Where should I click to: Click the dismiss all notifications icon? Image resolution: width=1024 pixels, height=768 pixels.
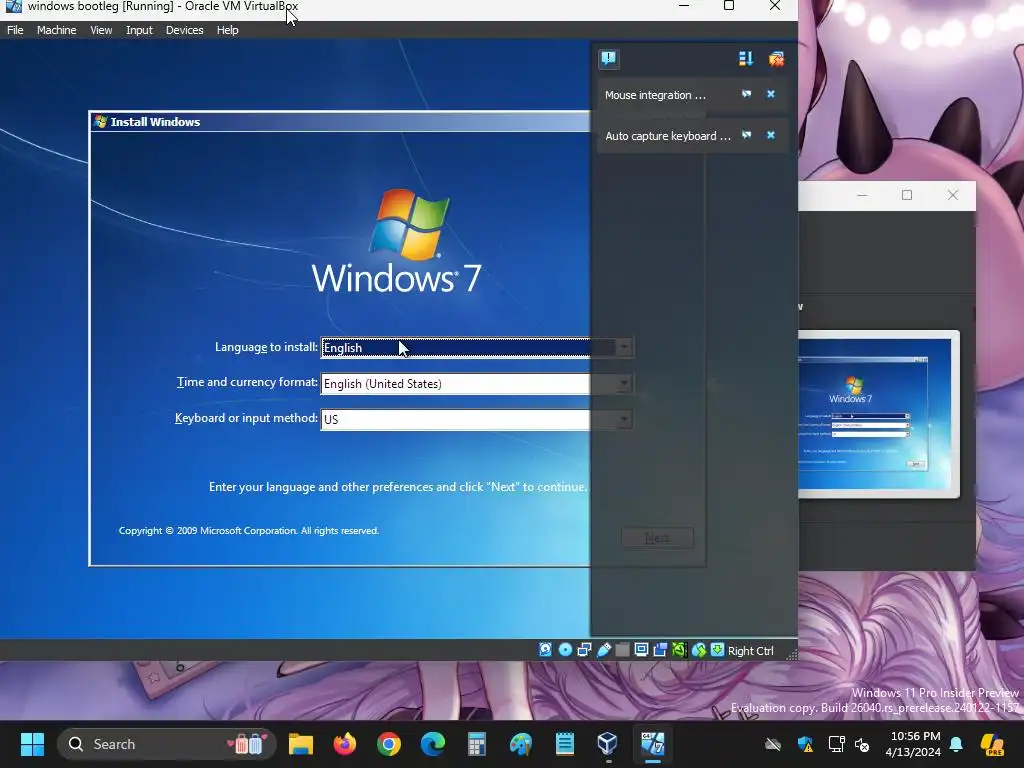pos(776,59)
